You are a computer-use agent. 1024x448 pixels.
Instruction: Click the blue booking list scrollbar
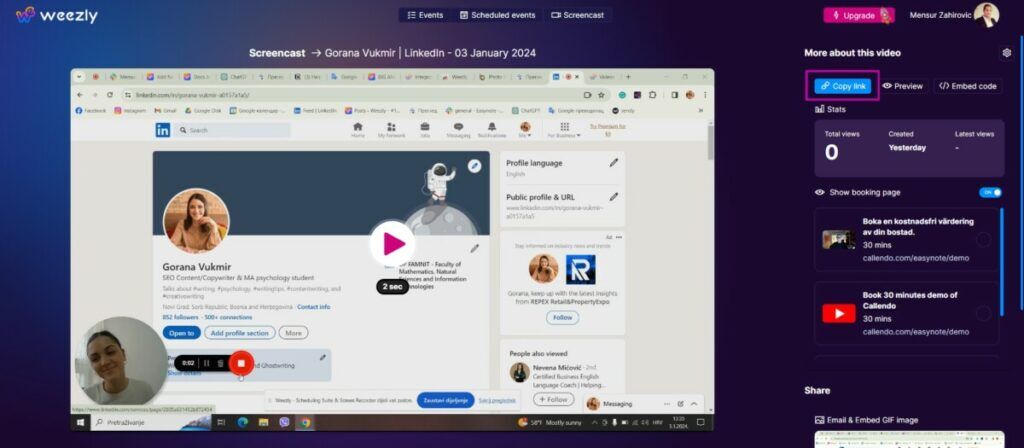[1000, 261]
